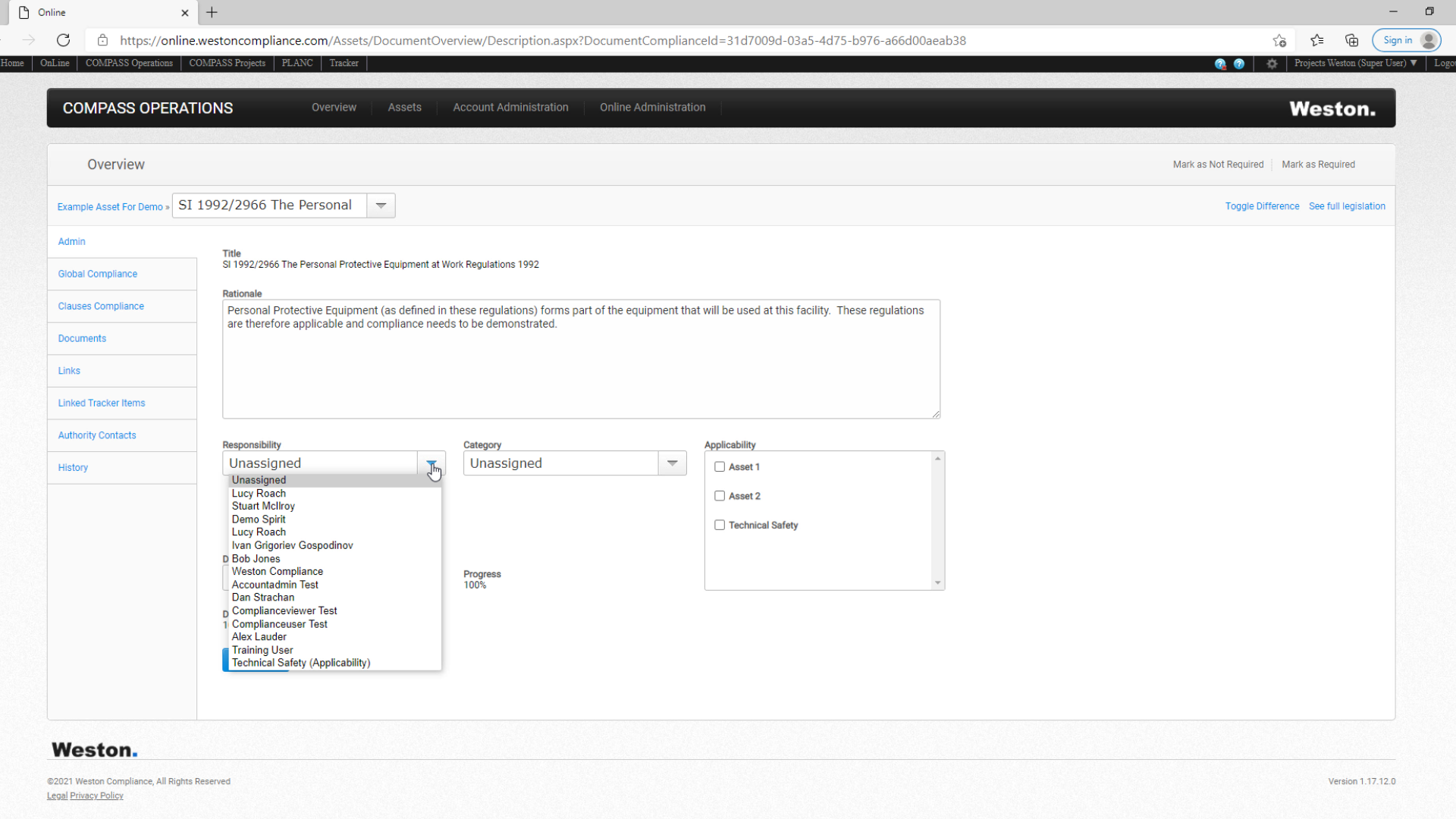The width and height of the screenshot is (1456, 819).
Task: Select Bob Jones from Responsibility list
Action: (256, 559)
